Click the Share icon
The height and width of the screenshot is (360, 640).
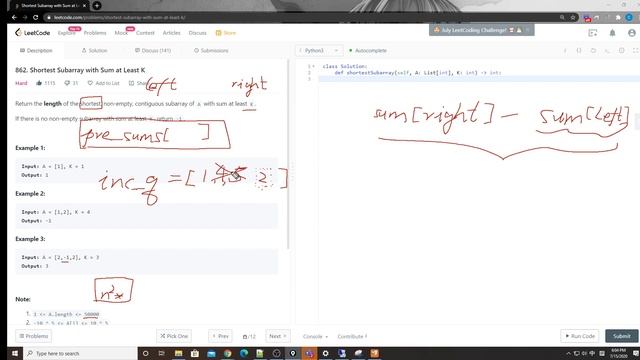131,83
